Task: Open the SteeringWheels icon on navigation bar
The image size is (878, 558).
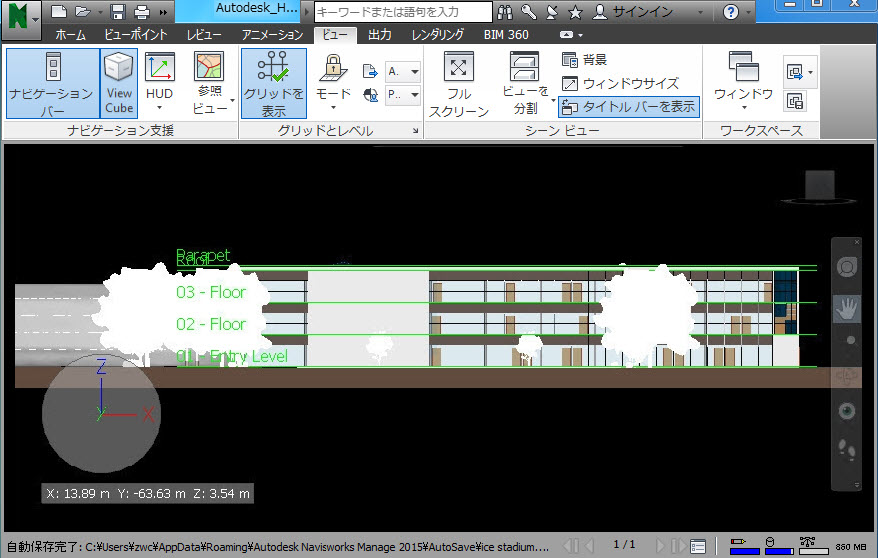Action: (847, 266)
